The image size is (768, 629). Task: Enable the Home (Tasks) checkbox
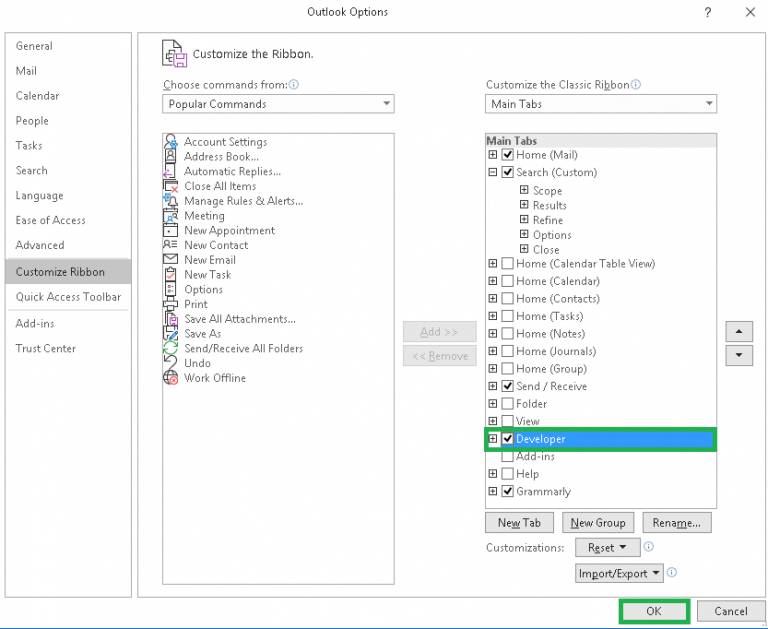(508, 316)
